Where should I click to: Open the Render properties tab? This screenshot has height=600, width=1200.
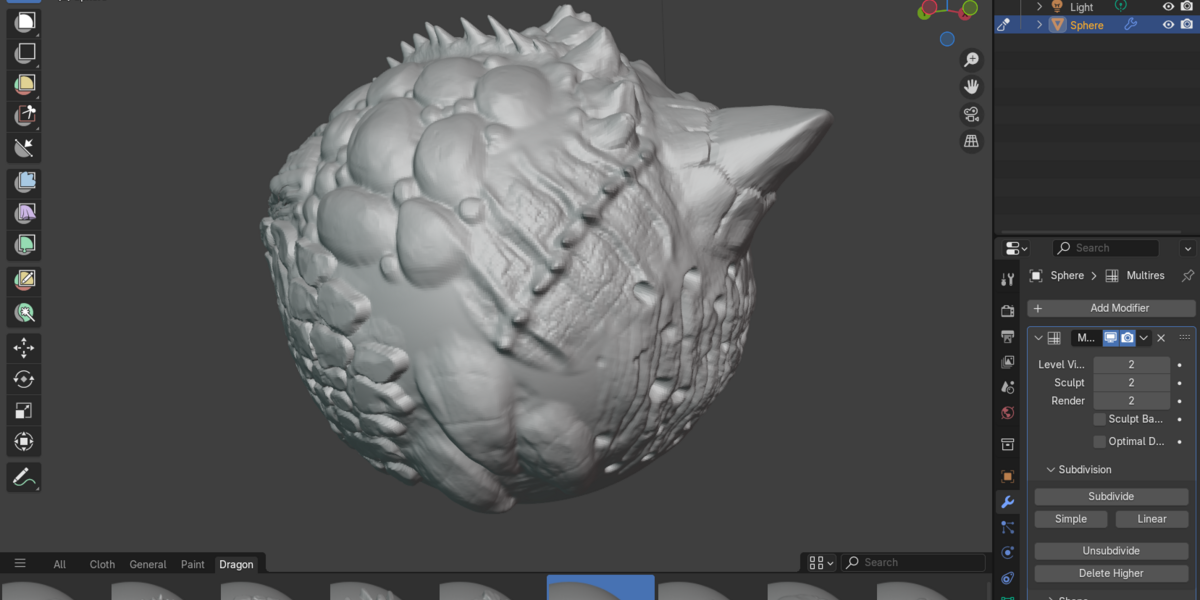pyautogui.click(x=1008, y=310)
